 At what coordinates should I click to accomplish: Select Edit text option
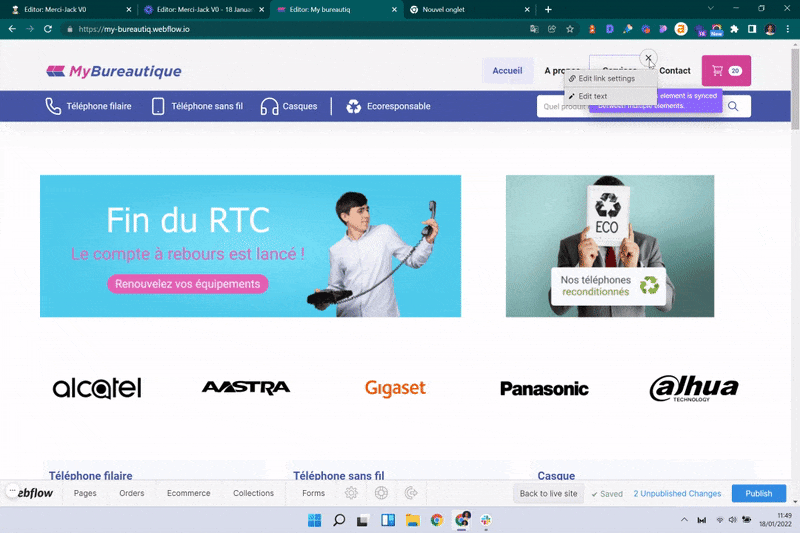tap(611, 96)
